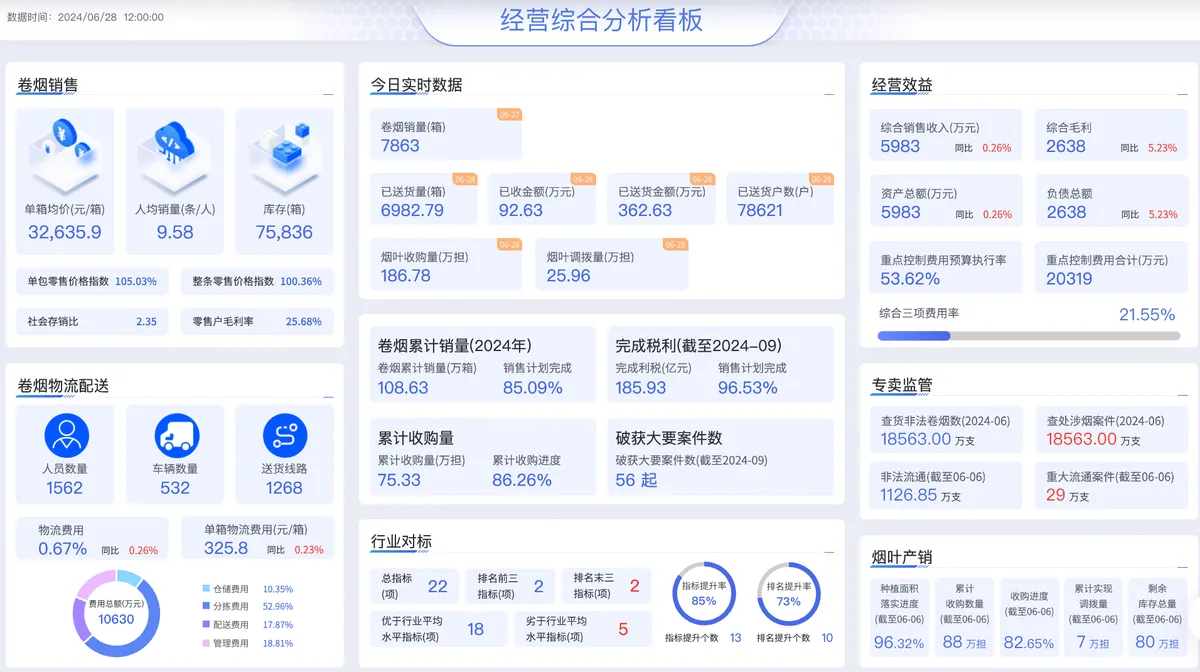Click the 费用总额 donut chart center
Viewport: 1200px width, 672px height.
tap(116, 613)
